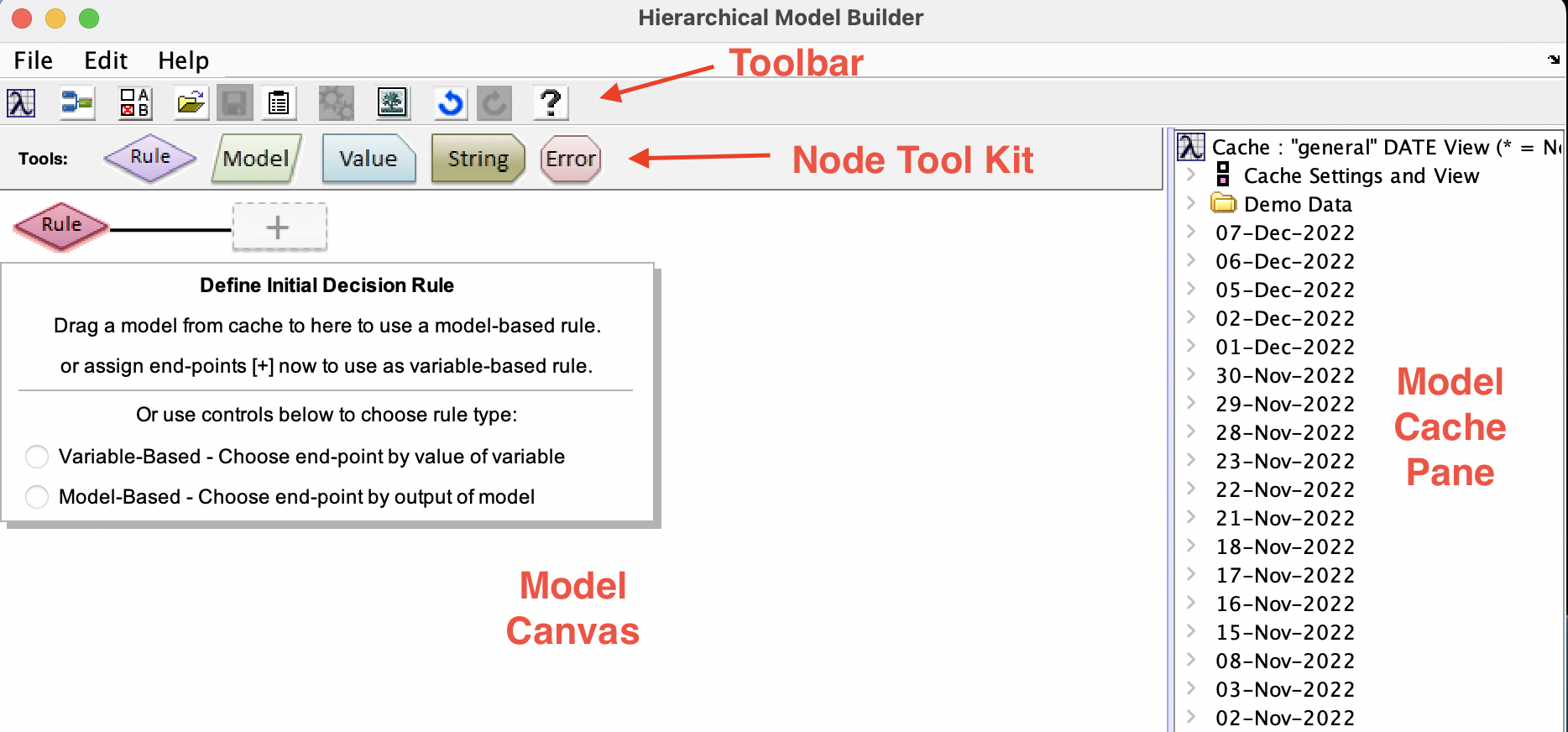The image size is (1568, 732).
Task: Open the Help menu
Action: [x=183, y=60]
